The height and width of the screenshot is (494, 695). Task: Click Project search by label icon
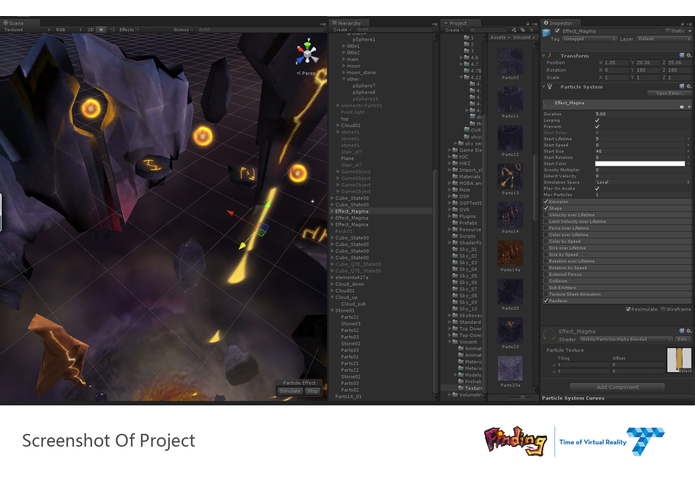click(523, 30)
